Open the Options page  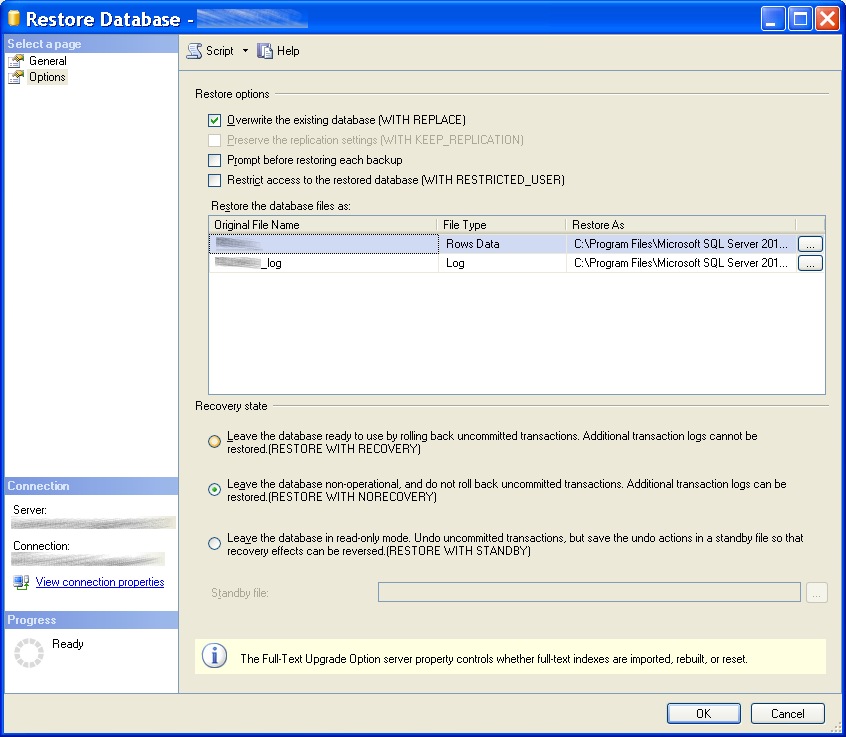[x=47, y=77]
